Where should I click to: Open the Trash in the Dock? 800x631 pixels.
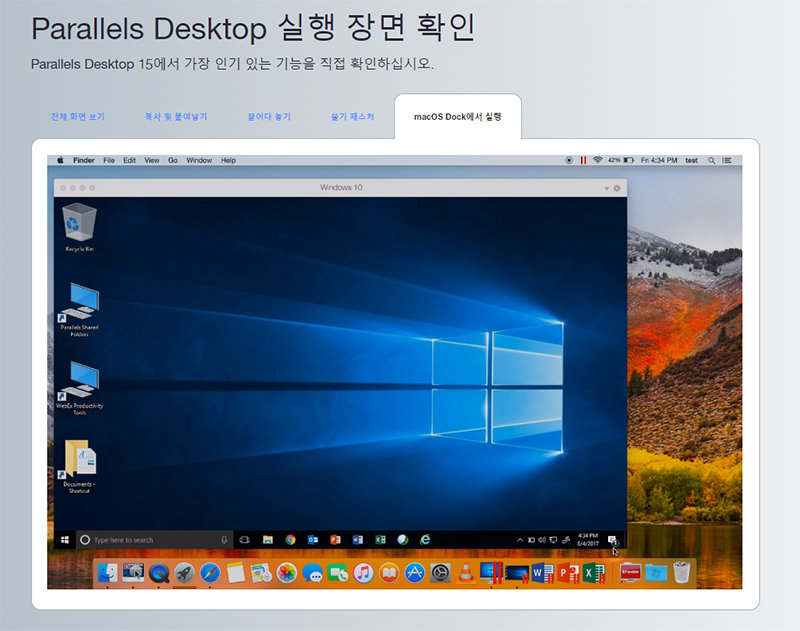[682, 572]
